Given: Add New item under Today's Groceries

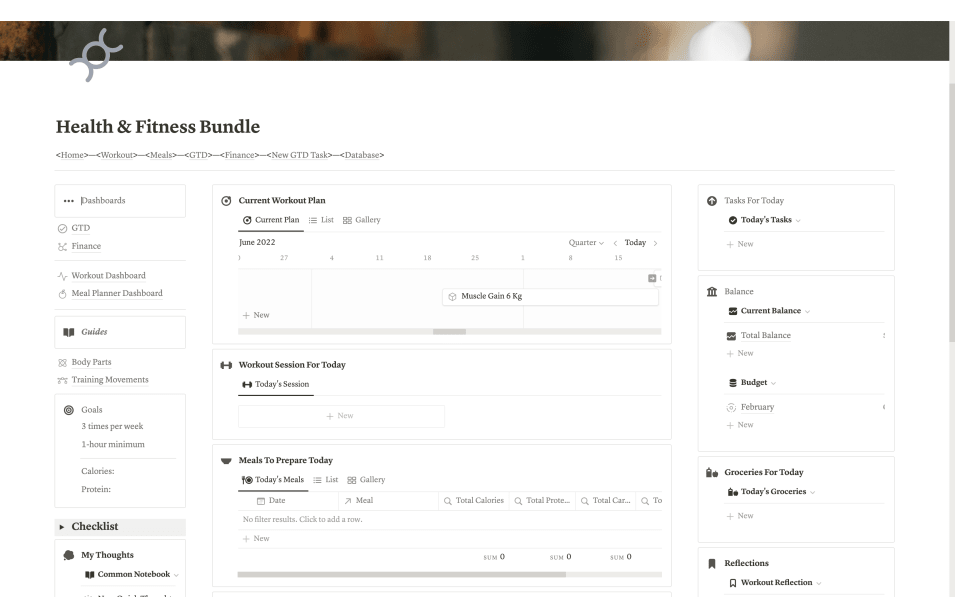Looking at the screenshot, I should click(740, 516).
